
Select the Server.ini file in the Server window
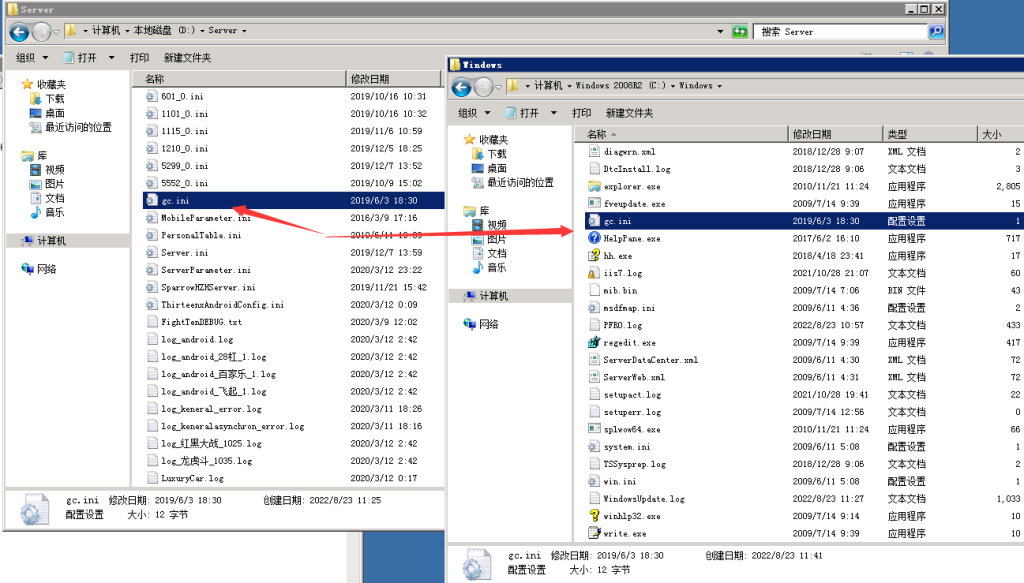pos(184,253)
